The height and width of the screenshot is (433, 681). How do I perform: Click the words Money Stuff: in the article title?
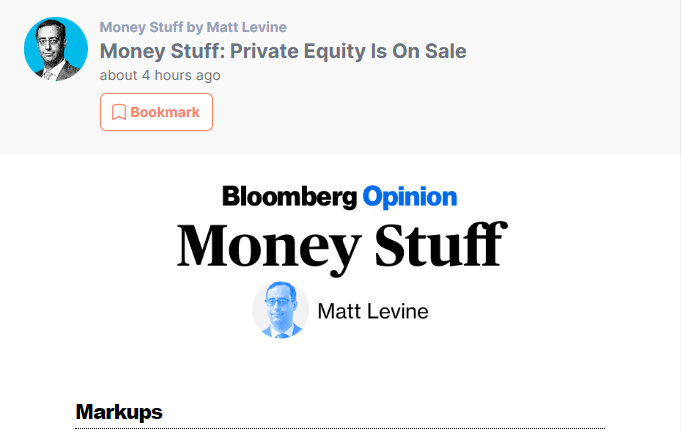coord(163,51)
